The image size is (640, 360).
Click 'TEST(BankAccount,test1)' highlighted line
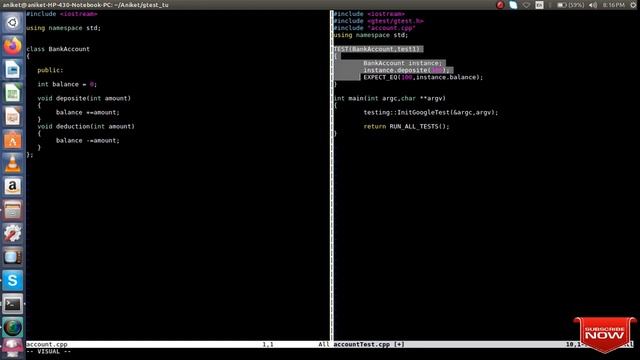click(x=377, y=49)
